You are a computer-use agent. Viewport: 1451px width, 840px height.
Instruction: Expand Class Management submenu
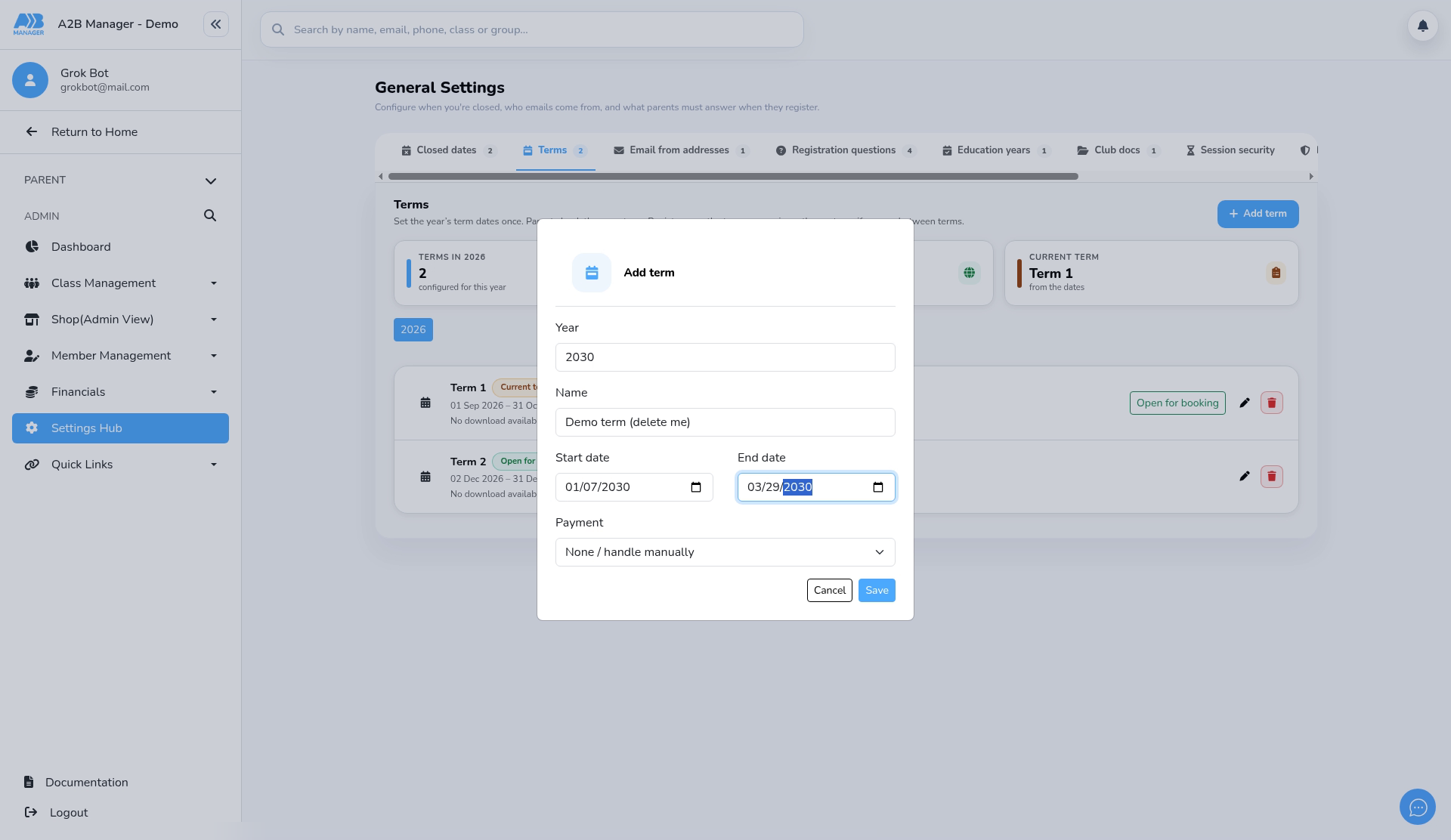[214, 283]
